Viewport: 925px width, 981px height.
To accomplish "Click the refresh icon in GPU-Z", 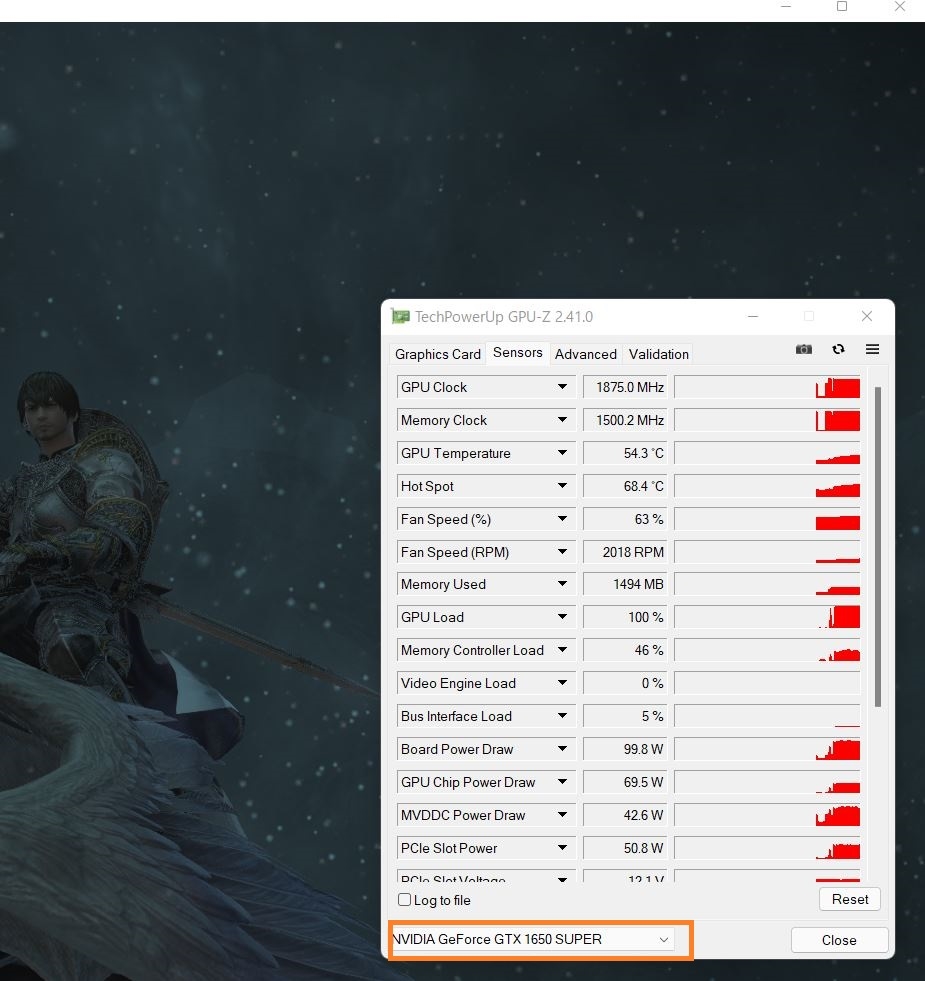I will tap(838, 349).
